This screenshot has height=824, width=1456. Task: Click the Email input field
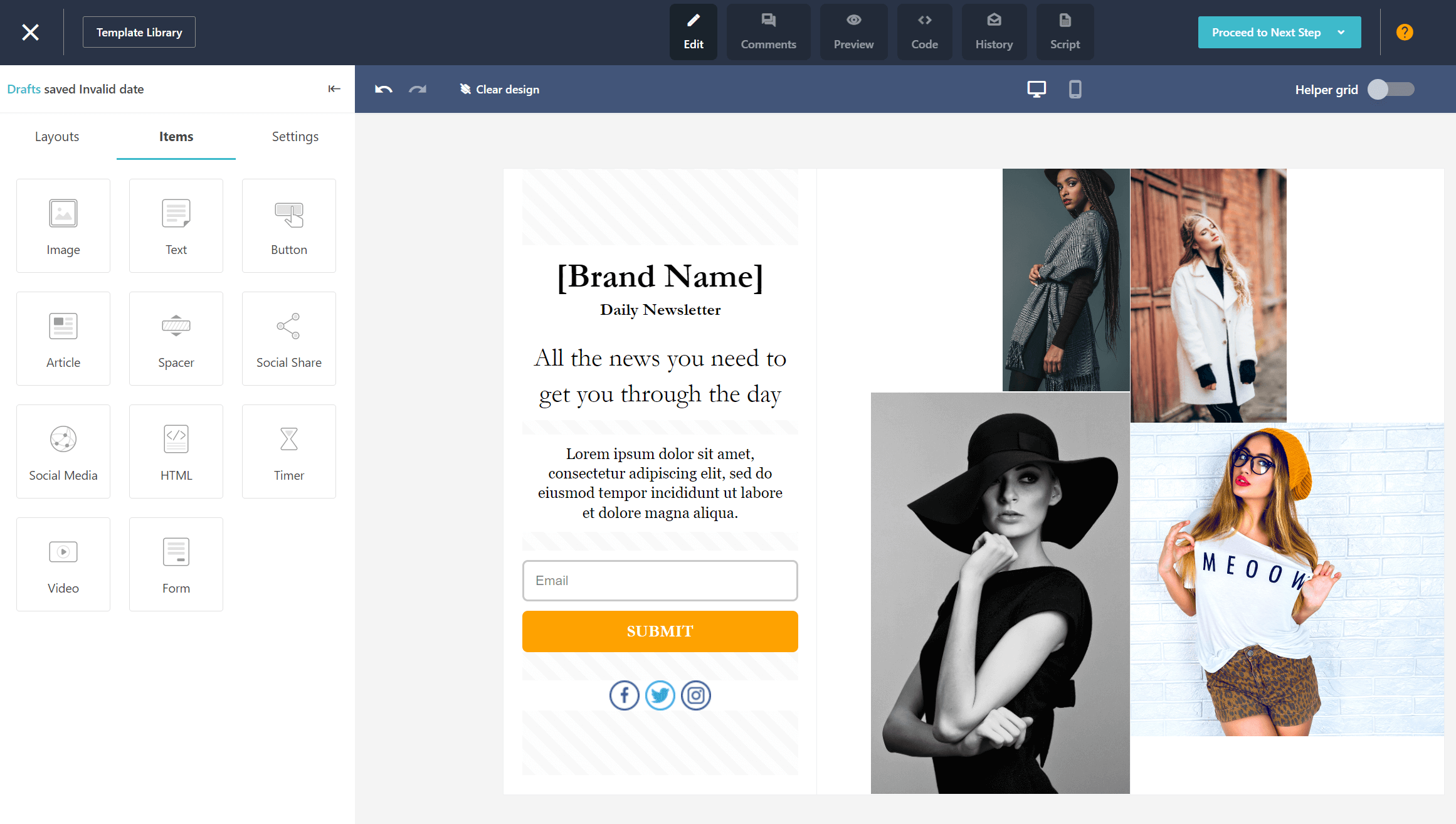click(x=660, y=580)
